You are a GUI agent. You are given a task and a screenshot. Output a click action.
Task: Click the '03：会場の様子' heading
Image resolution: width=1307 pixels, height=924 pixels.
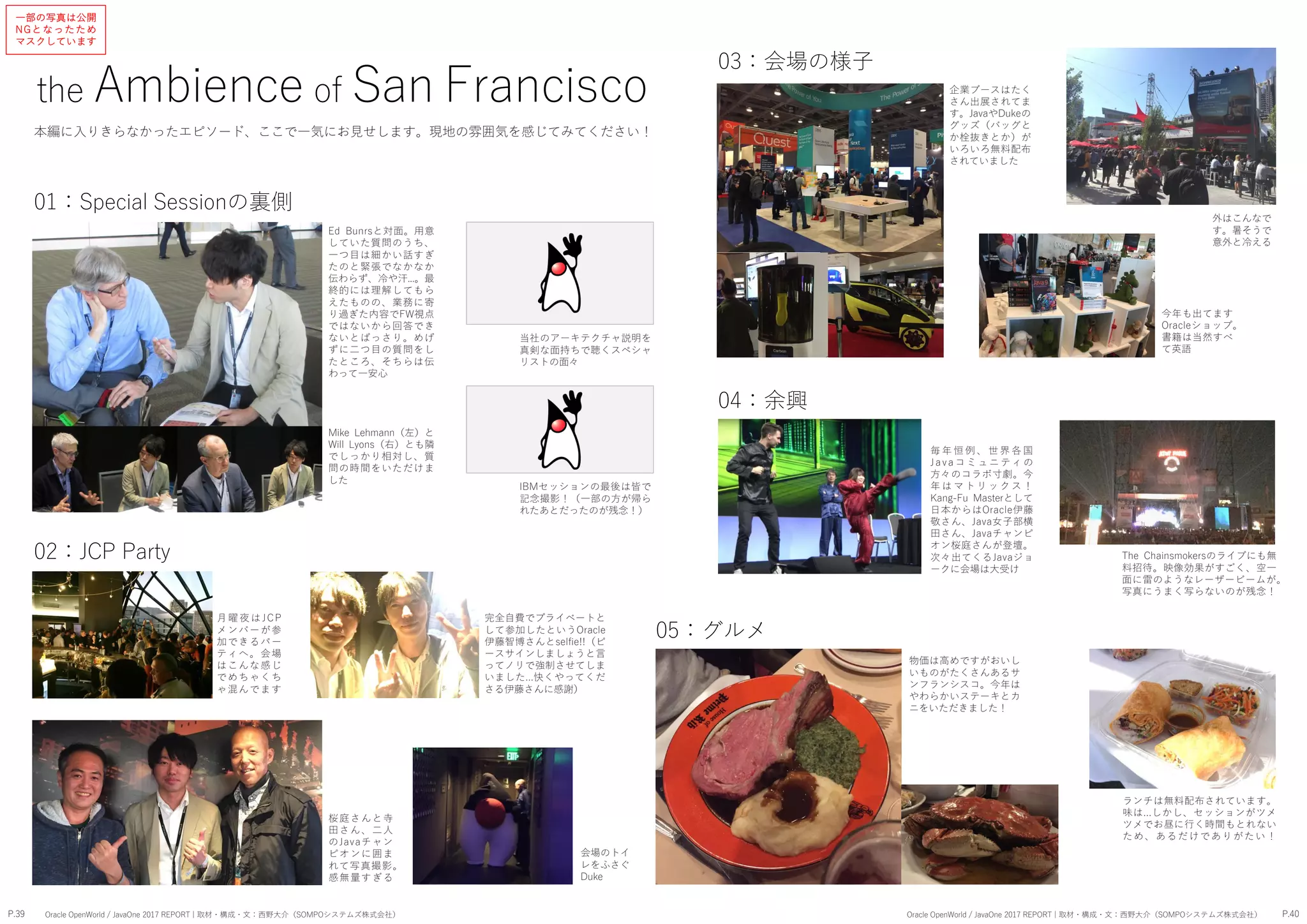tap(795, 61)
